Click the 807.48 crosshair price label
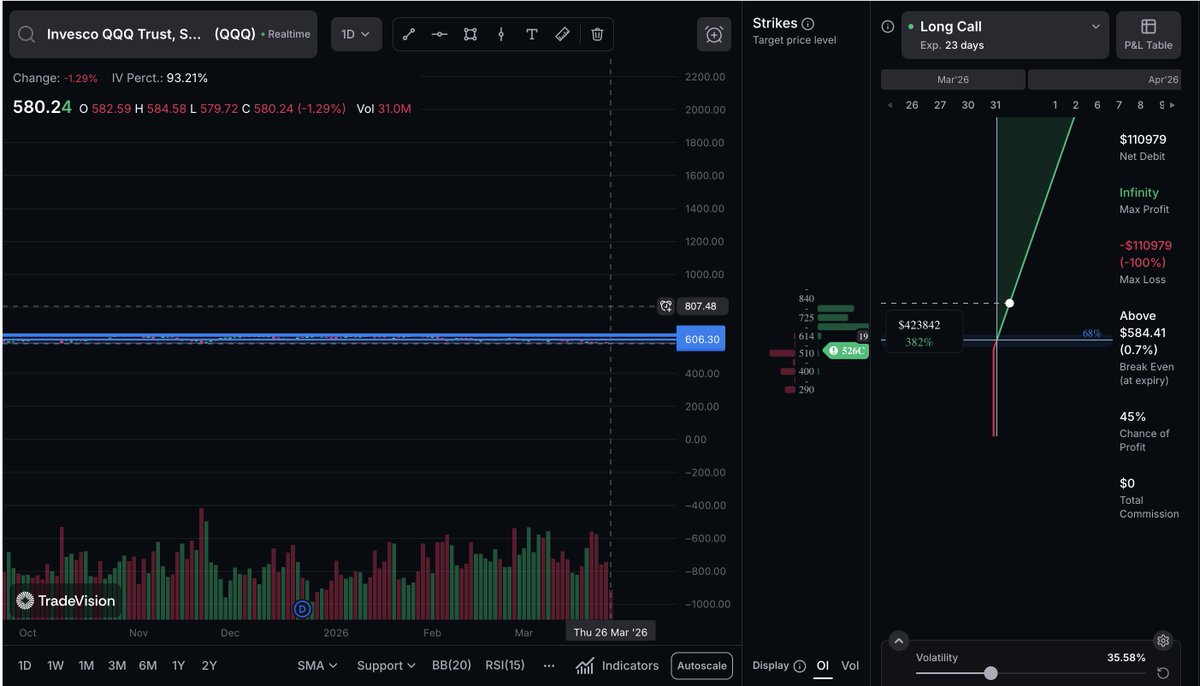The width and height of the screenshot is (1200, 686). coord(703,306)
